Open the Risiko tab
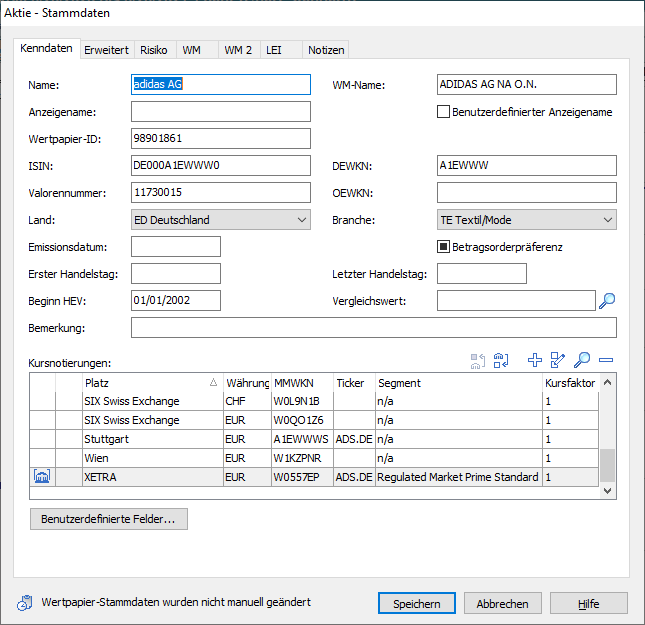645x625 pixels. pyautogui.click(x=154, y=49)
